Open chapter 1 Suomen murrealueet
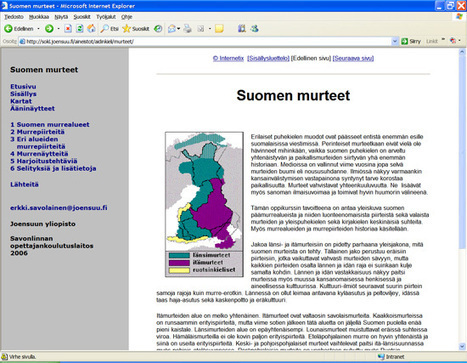 (x=50, y=125)
